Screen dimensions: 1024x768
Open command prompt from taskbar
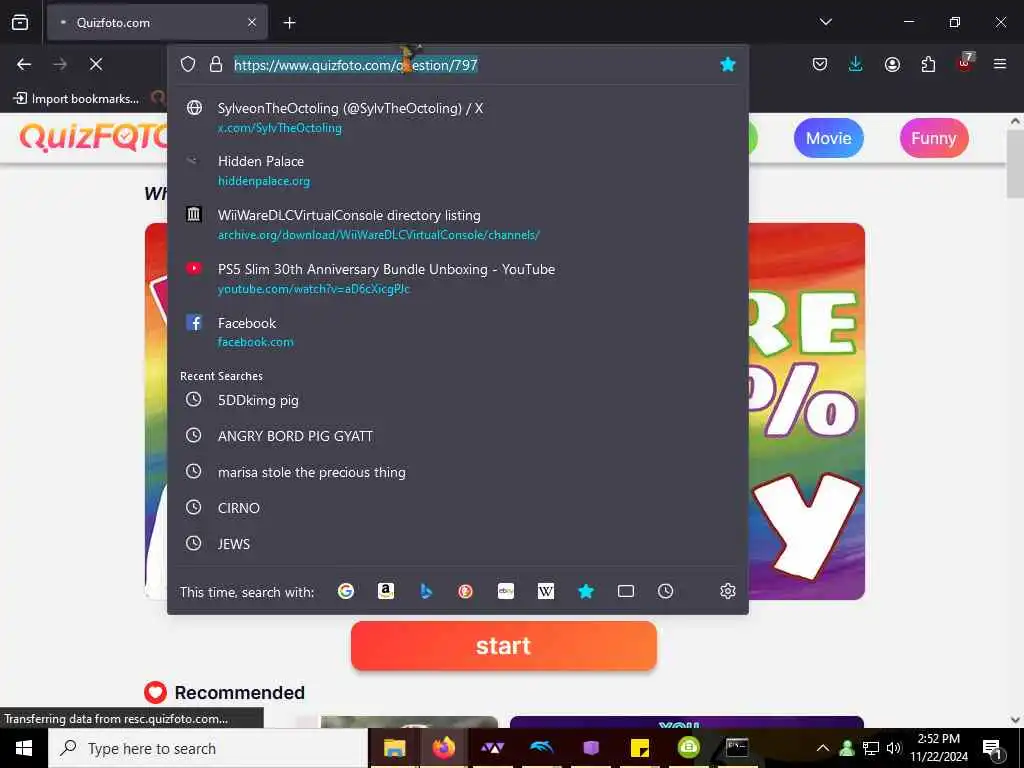click(x=737, y=748)
